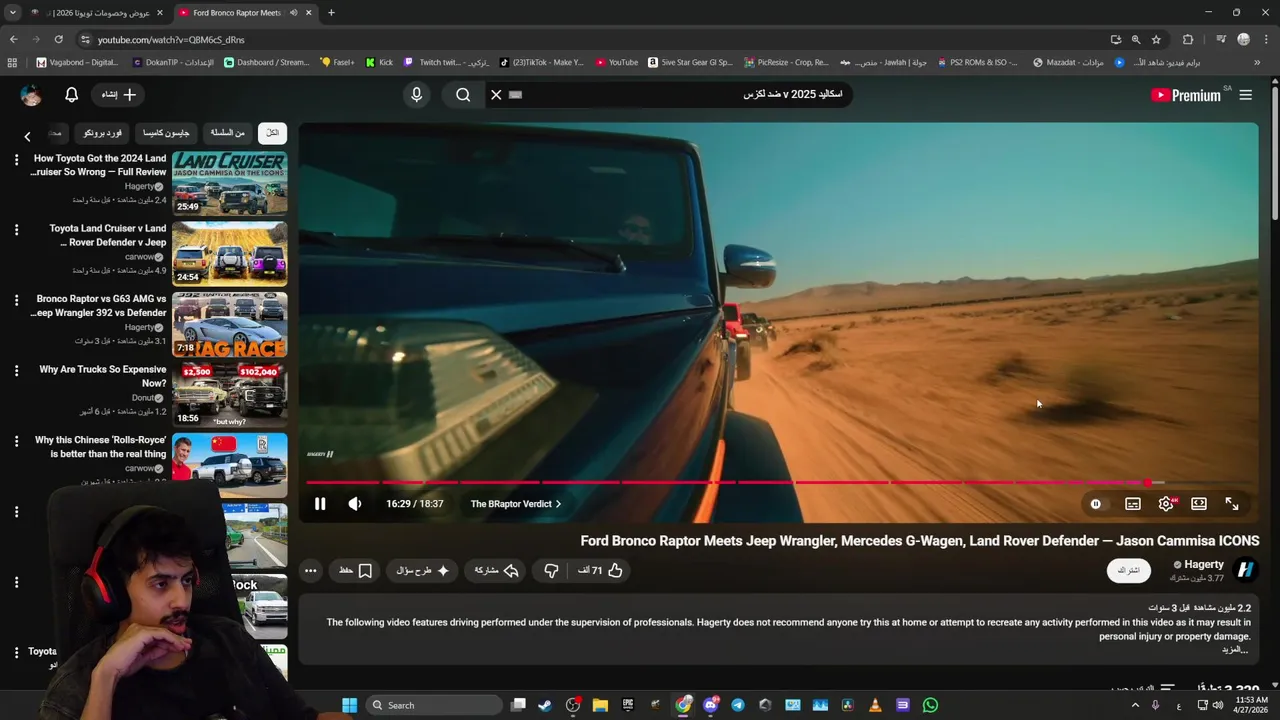Open the Kick bookmark
This screenshot has height=720, width=1280.
click(x=379, y=62)
